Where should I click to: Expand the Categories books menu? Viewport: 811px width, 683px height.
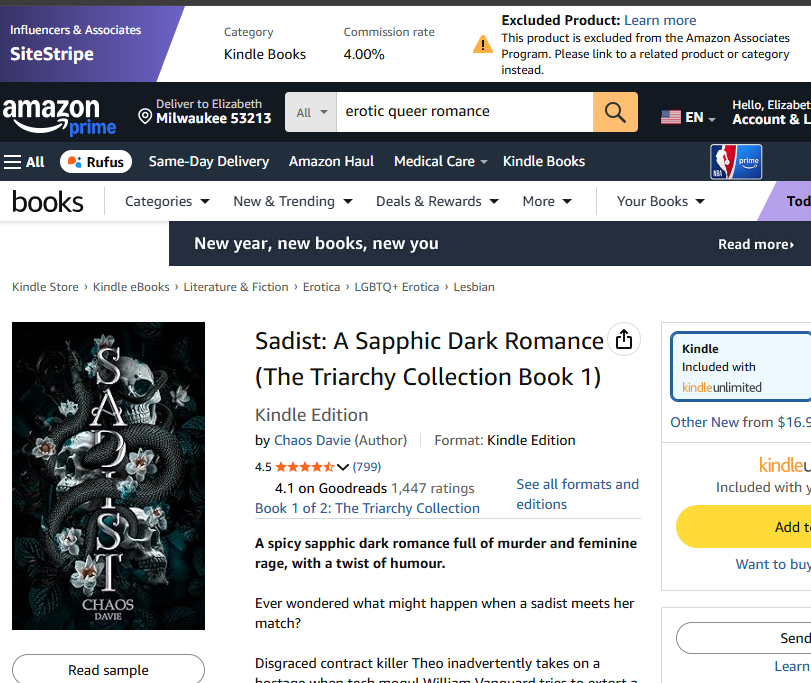click(167, 201)
